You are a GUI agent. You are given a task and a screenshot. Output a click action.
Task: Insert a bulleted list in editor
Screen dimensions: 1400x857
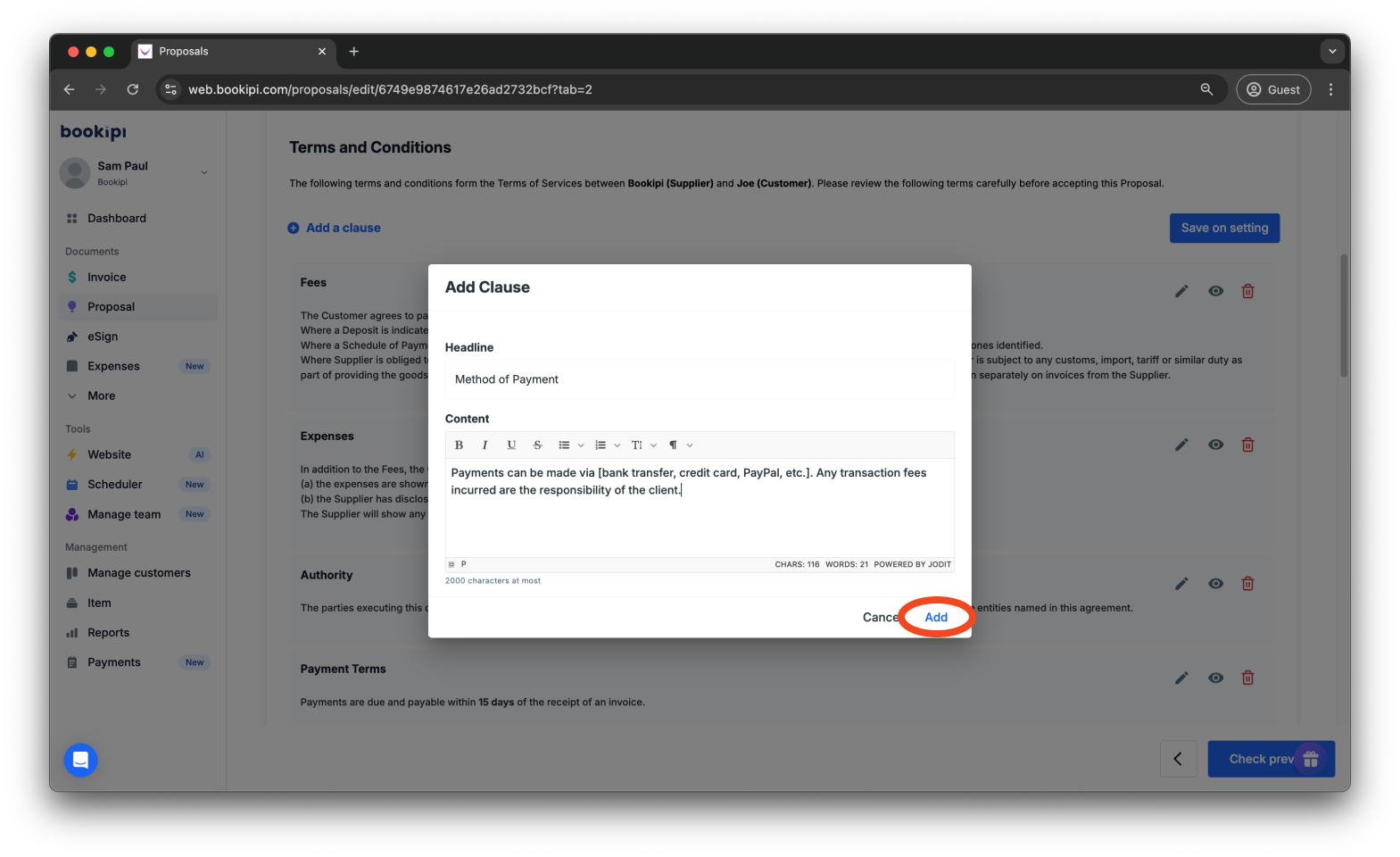pos(564,445)
